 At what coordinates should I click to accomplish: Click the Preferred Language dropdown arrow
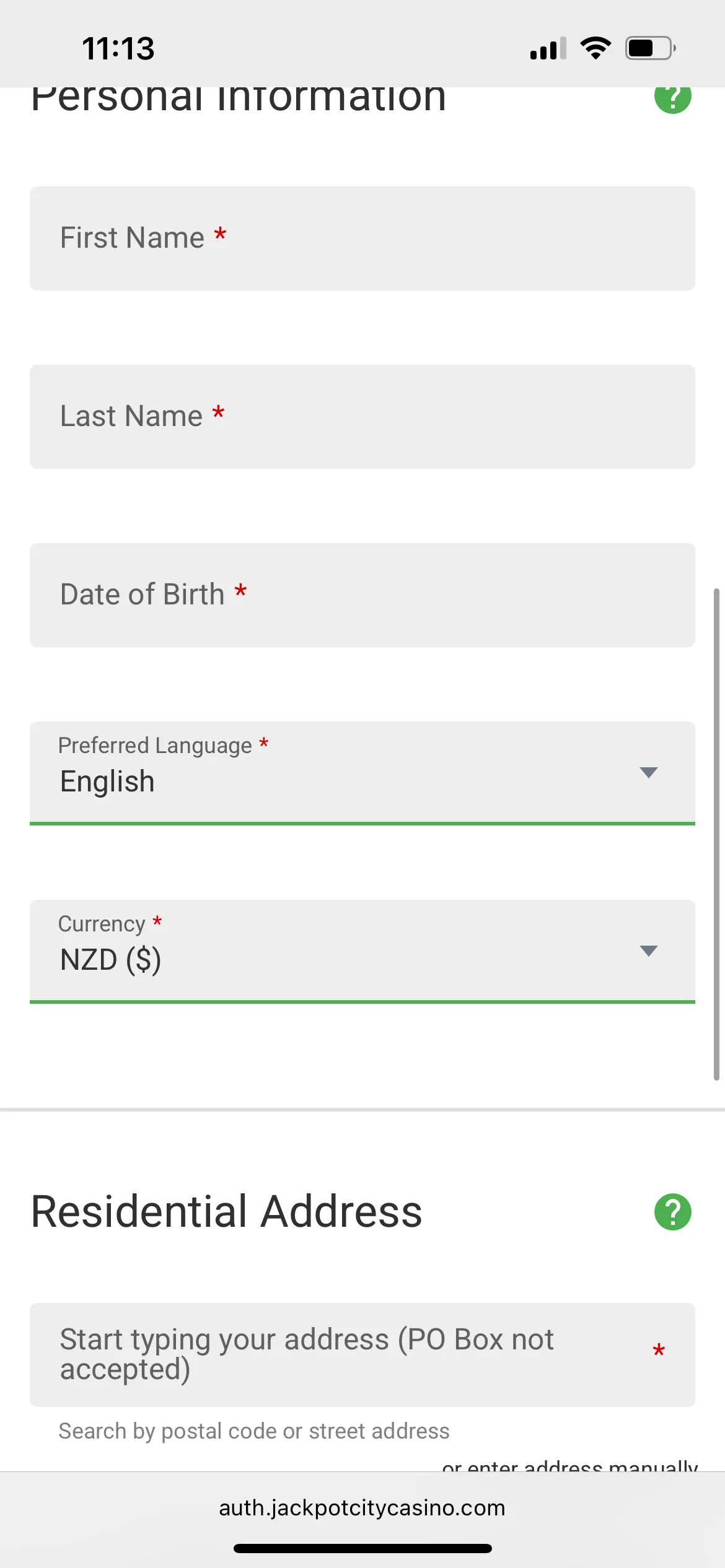point(648,772)
